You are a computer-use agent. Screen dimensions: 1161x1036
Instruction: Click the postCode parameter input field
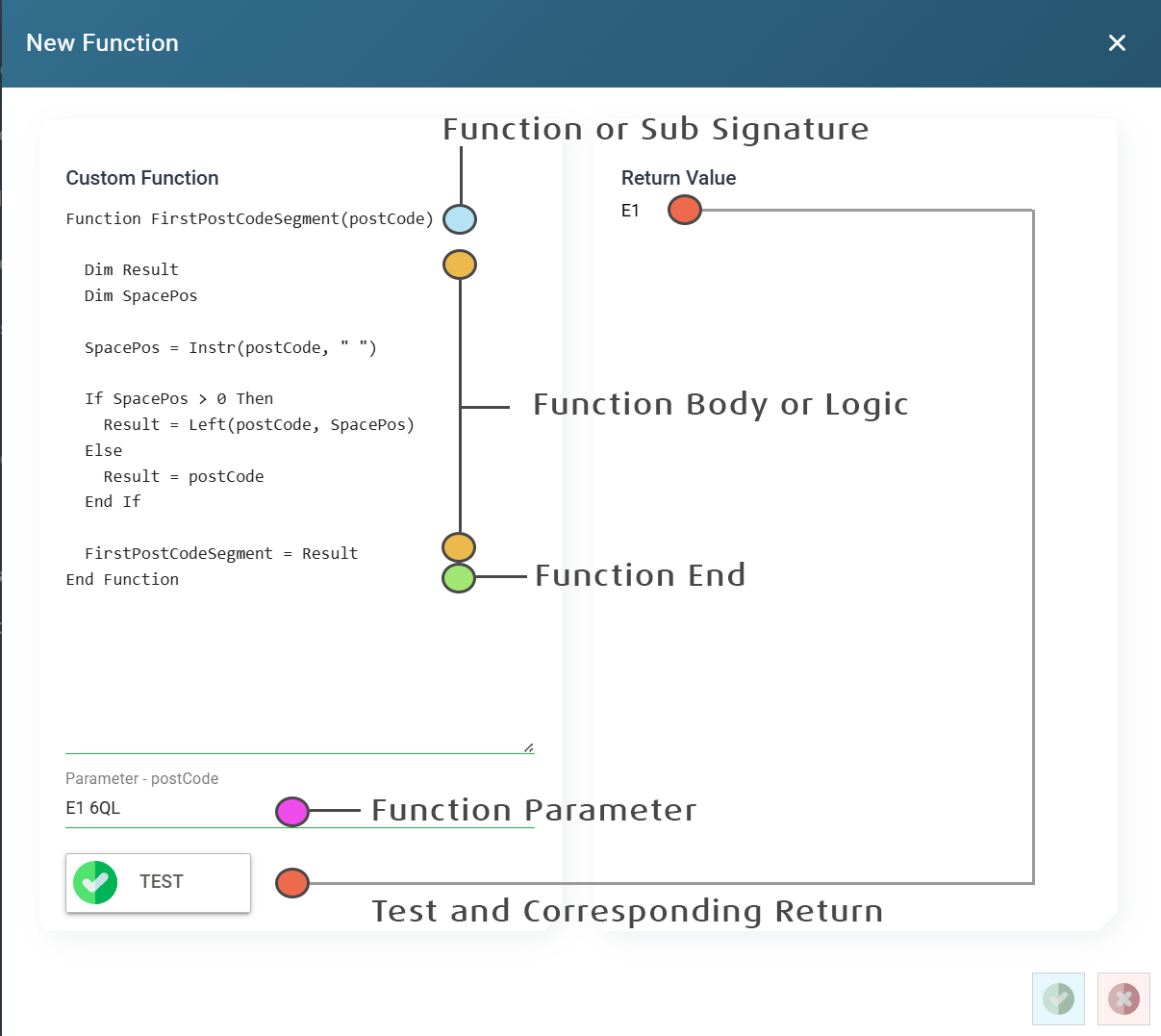tap(164, 808)
